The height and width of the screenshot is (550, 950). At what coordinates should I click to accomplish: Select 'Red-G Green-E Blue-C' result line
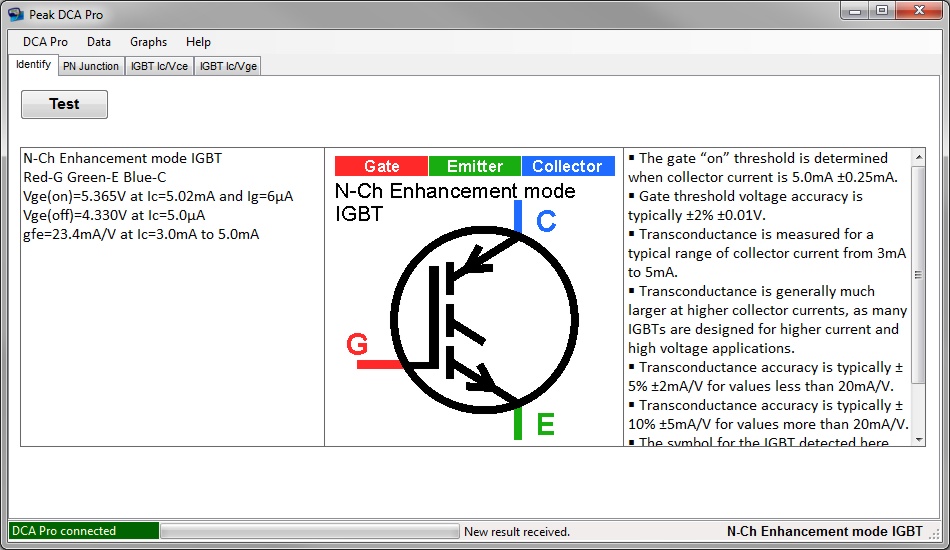click(x=95, y=177)
